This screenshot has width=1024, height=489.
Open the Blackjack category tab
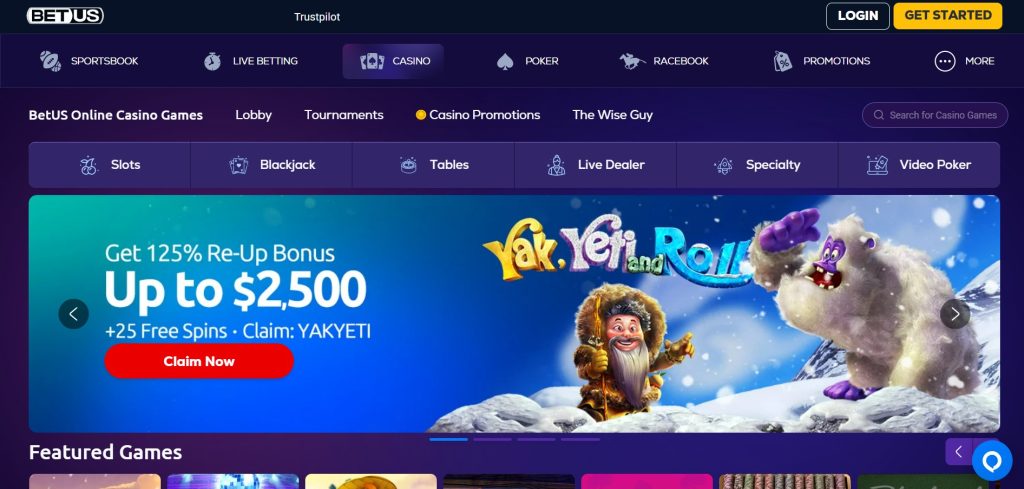tap(271, 165)
